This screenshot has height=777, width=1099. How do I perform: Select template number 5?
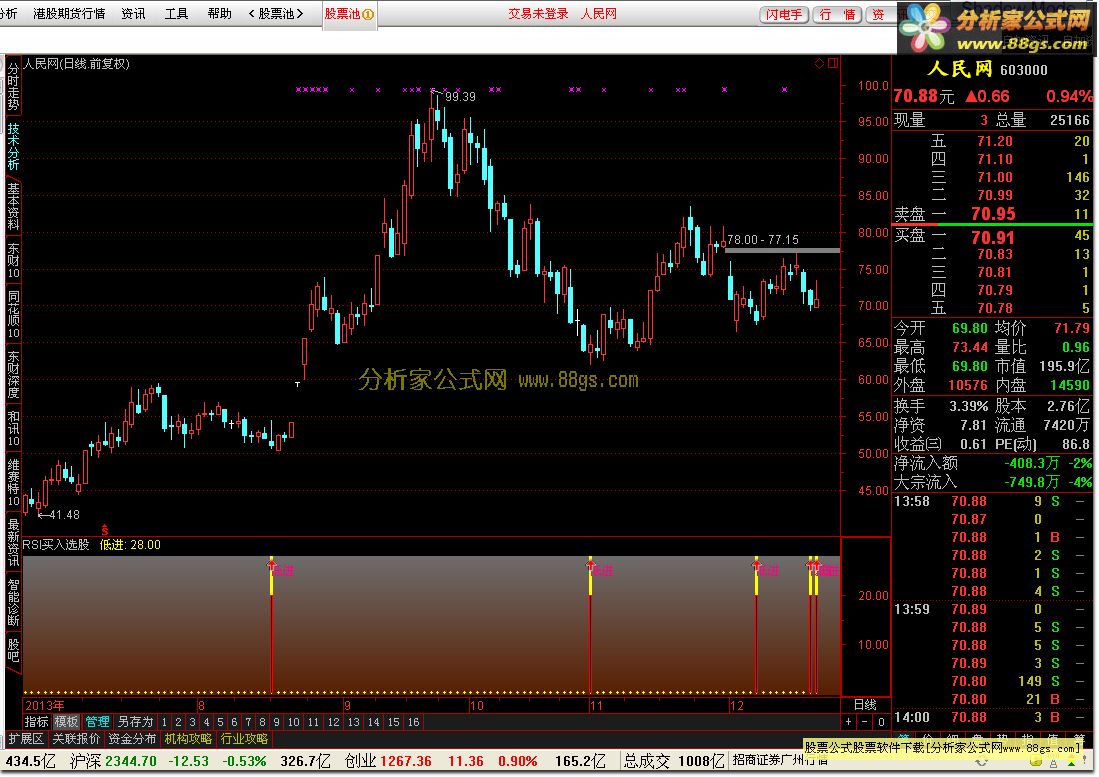point(220,722)
